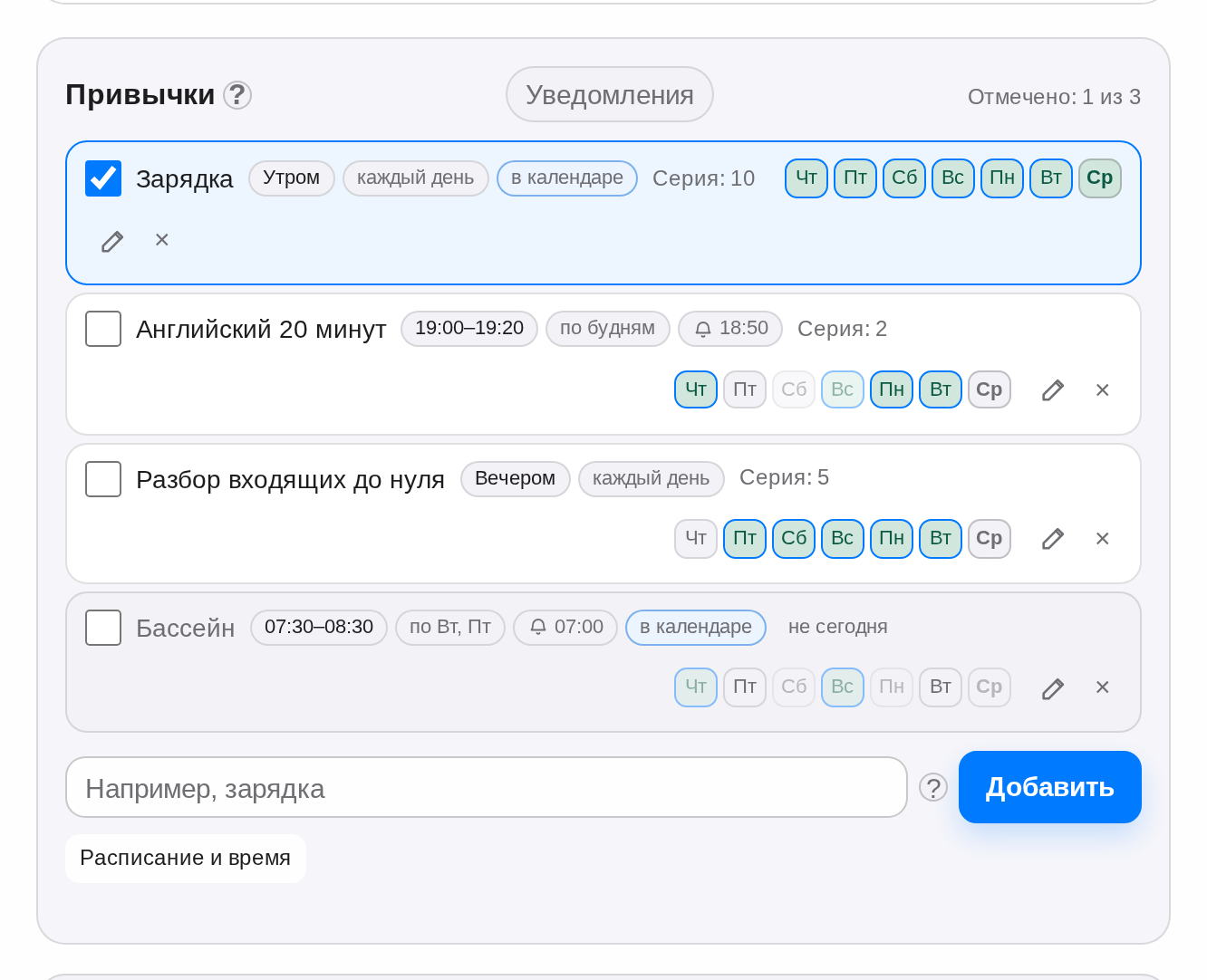Edit the Зарядка habit with pencil icon
Image resolution: width=1207 pixels, height=980 pixels.
click(x=112, y=241)
